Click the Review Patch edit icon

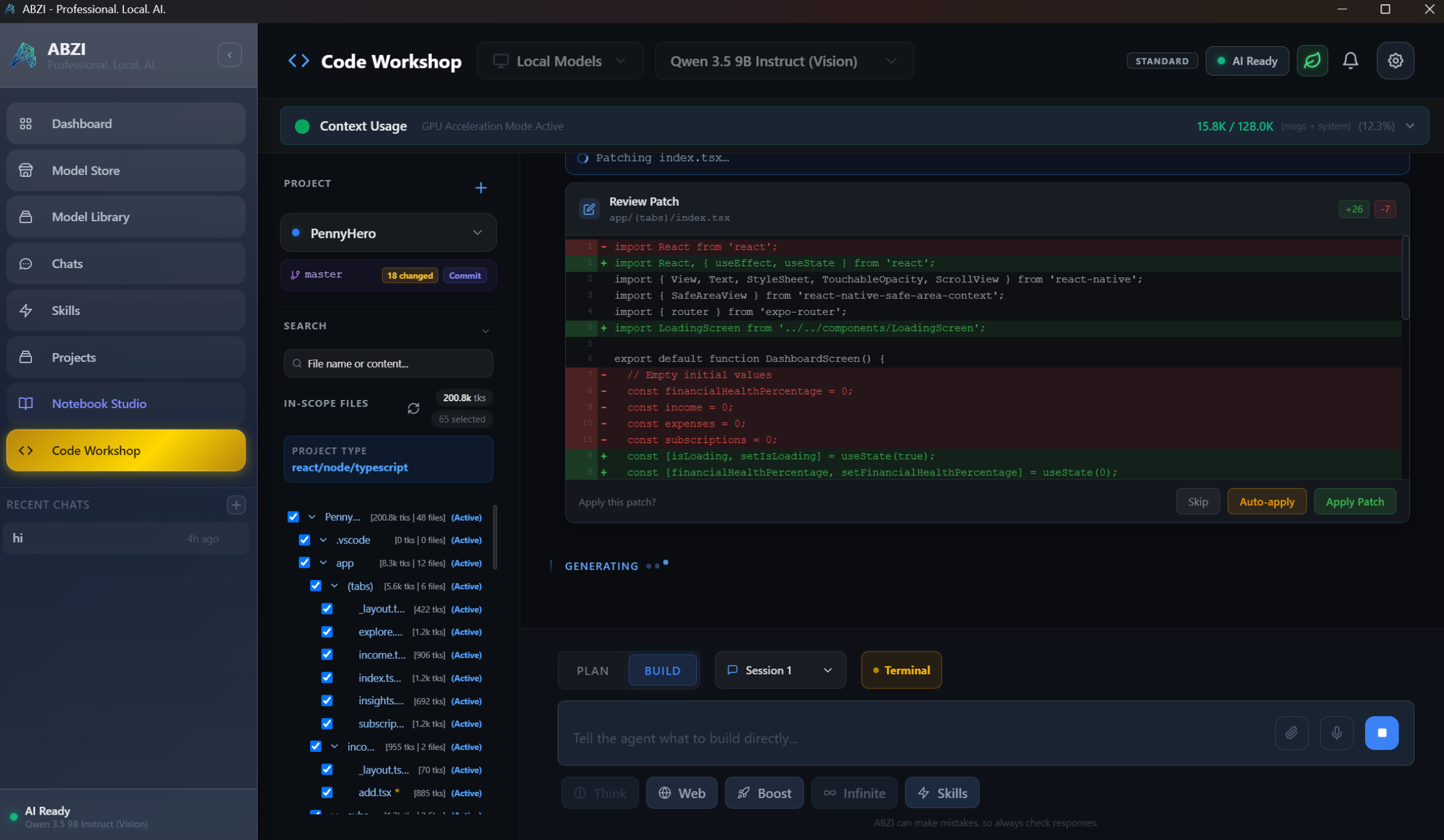click(x=589, y=209)
